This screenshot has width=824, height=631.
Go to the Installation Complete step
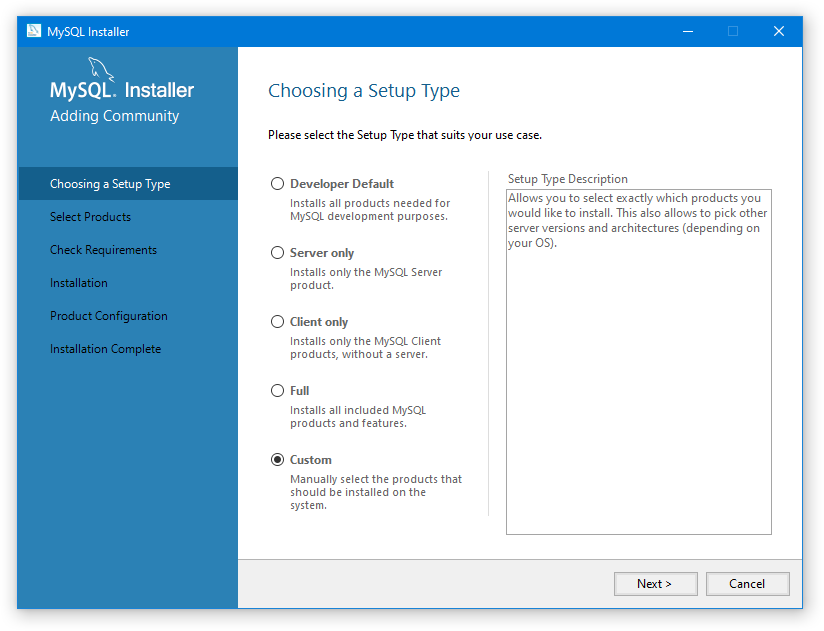tap(105, 349)
